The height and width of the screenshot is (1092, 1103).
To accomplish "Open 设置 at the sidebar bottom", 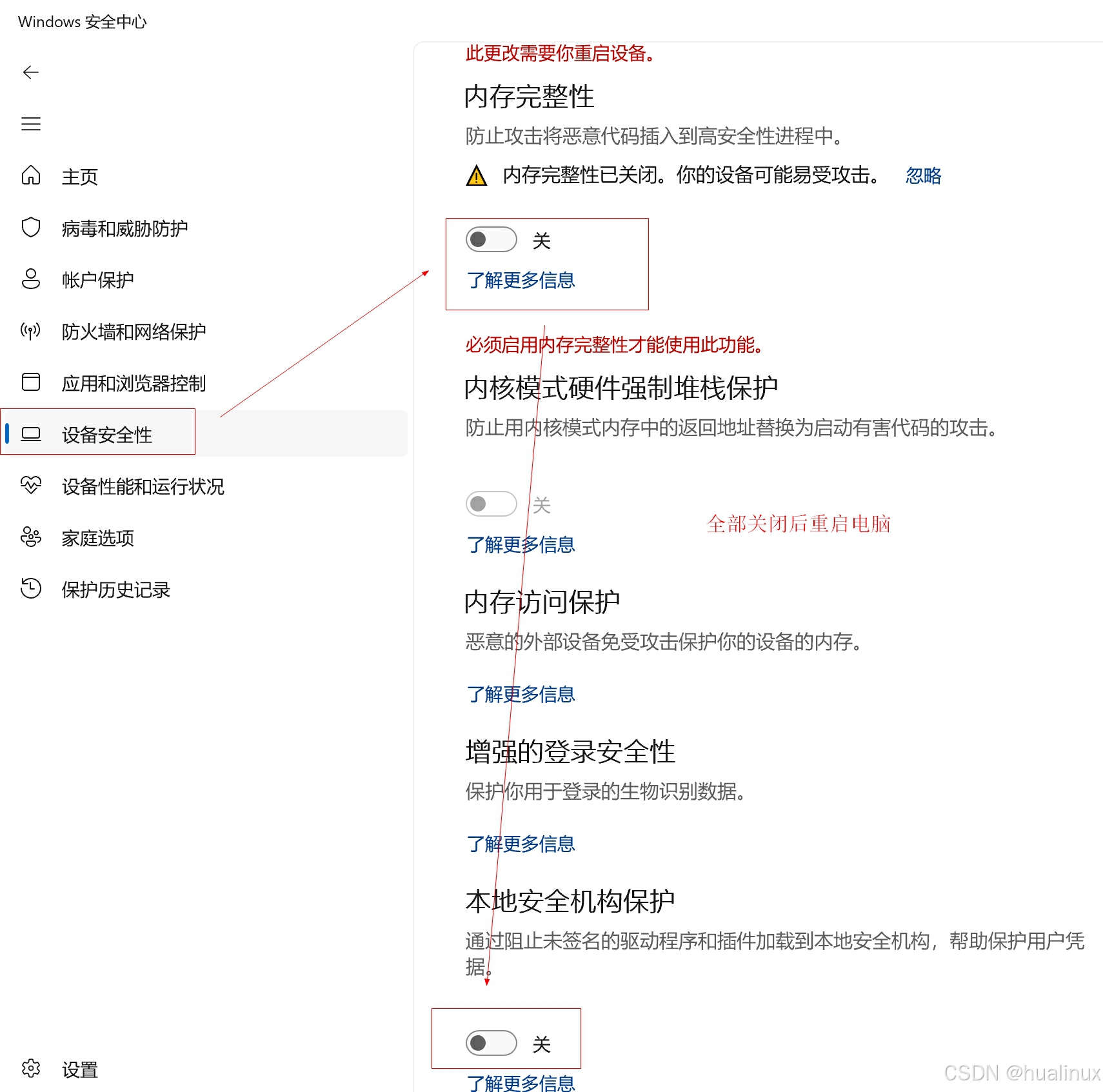I will tap(204, 1069).
